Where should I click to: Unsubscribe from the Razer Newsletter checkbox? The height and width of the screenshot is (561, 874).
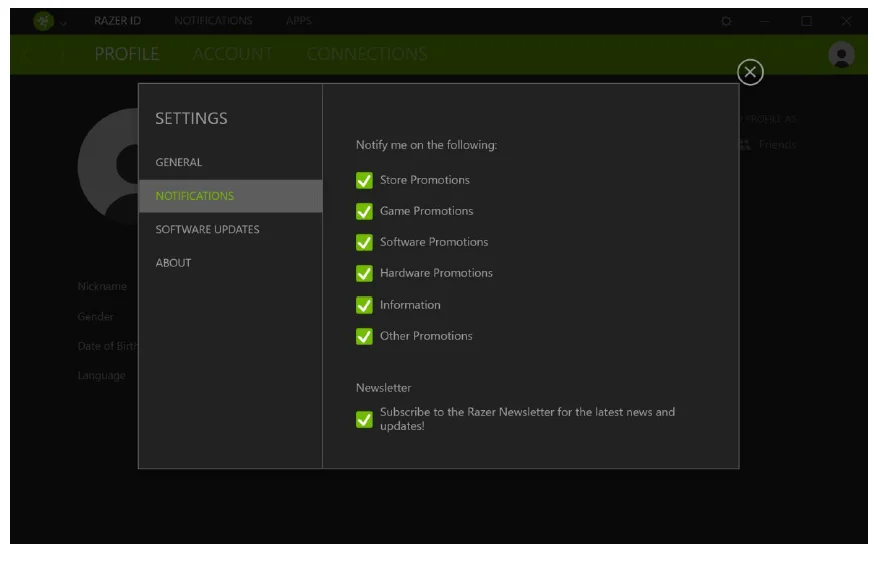(x=364, y=419)
